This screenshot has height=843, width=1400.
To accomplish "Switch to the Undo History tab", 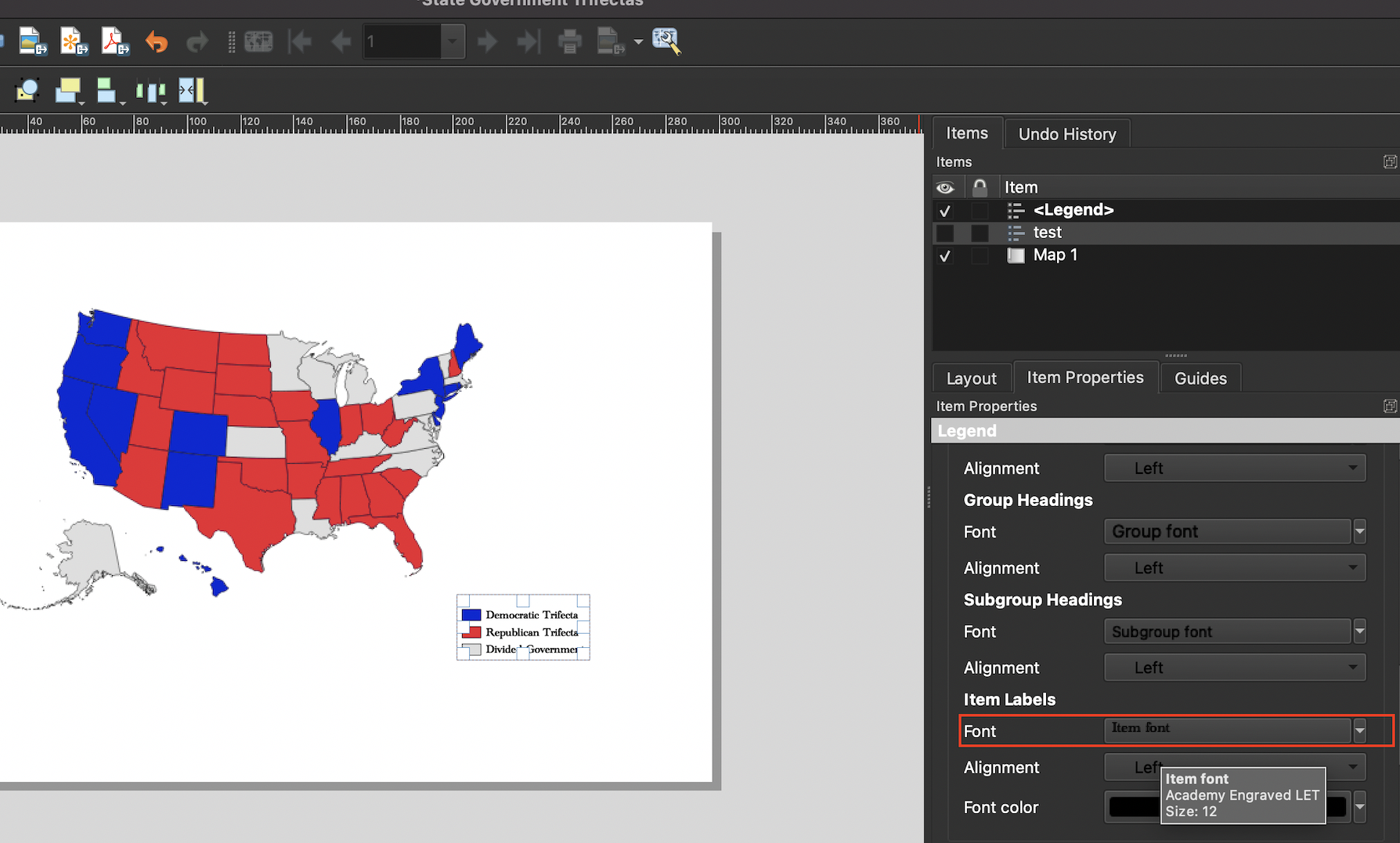I will click(1066, 134).
